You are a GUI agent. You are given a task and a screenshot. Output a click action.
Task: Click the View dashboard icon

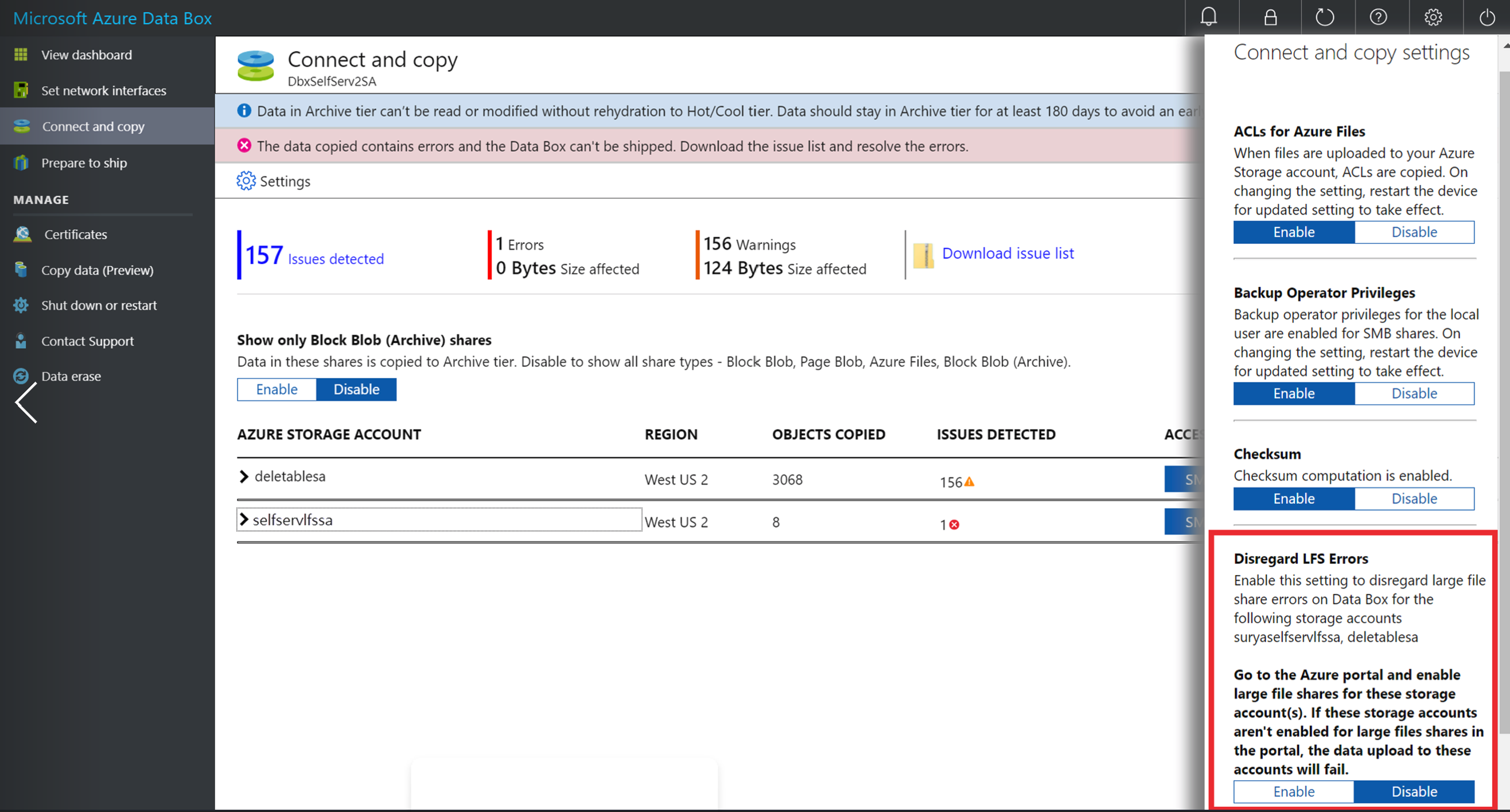22,54
